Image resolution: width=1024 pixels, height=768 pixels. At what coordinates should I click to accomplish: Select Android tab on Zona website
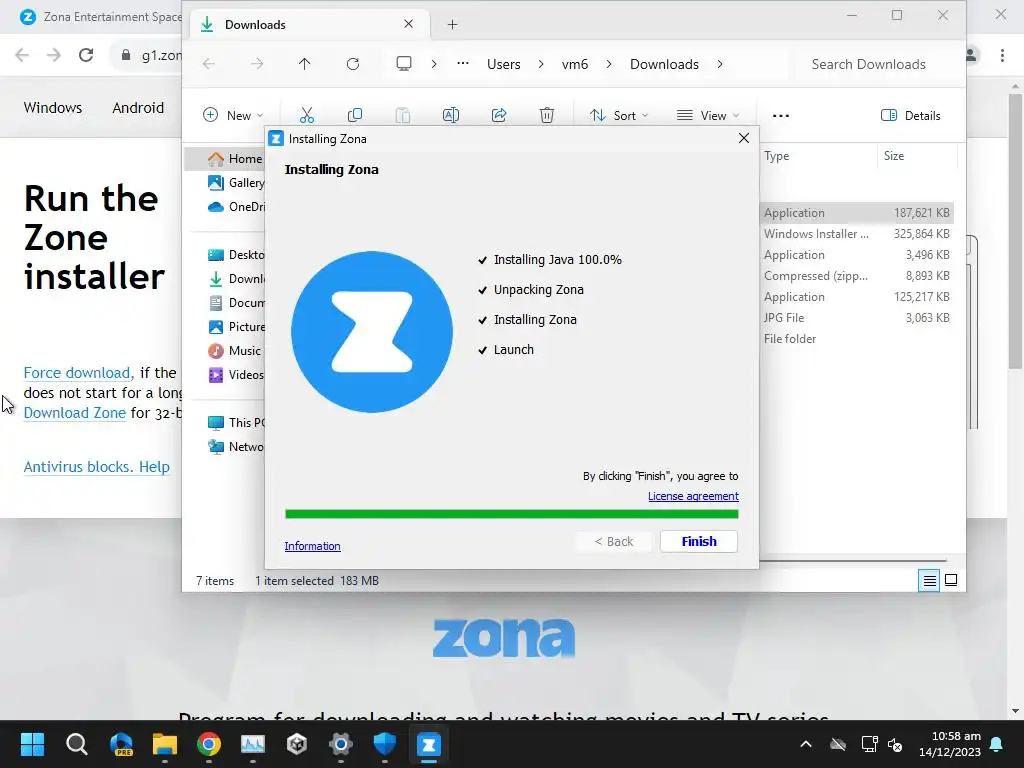pyautogui.click(x=138, y=108)
